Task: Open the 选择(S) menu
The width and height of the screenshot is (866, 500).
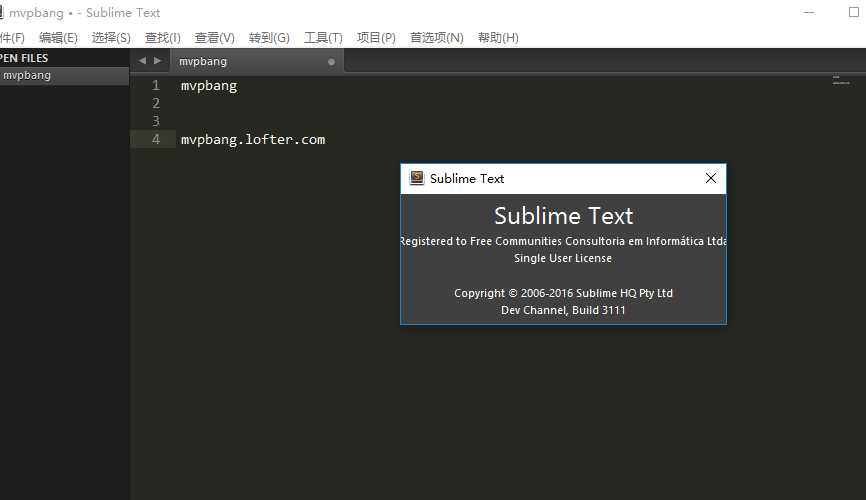Action: pyautogui.click(x=111, y=38)
